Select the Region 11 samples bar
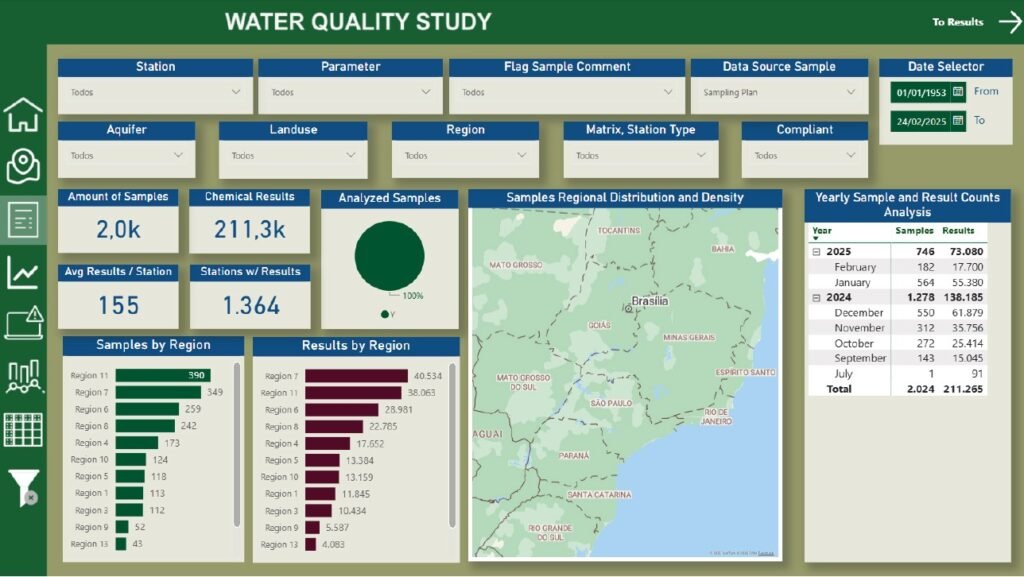The width and height of the screenshot is (1024, 577). tap(161, 376)
